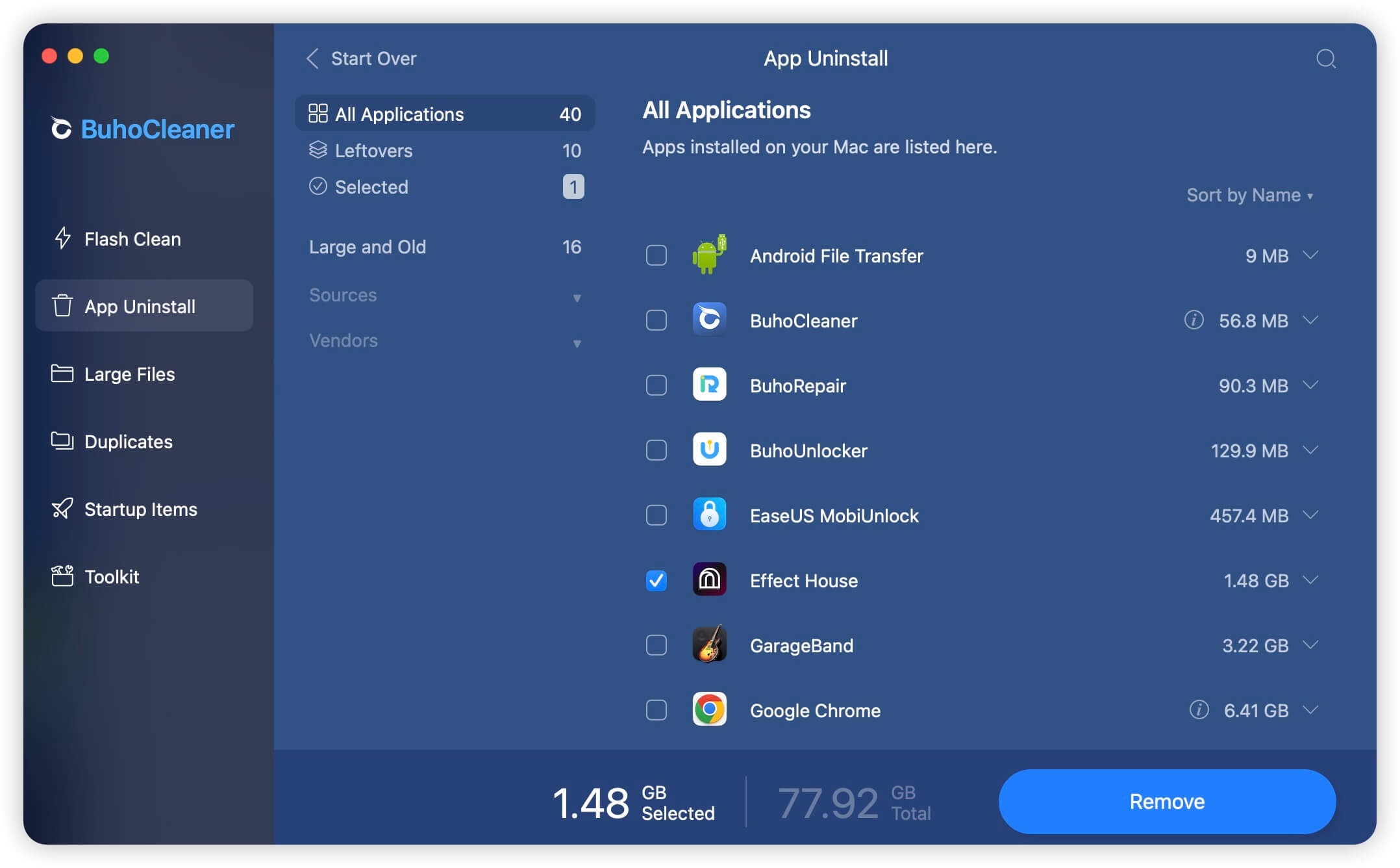Toggle the Effect House checkbox on
This screenshot has height=868, width=1400.
point(656,579)
